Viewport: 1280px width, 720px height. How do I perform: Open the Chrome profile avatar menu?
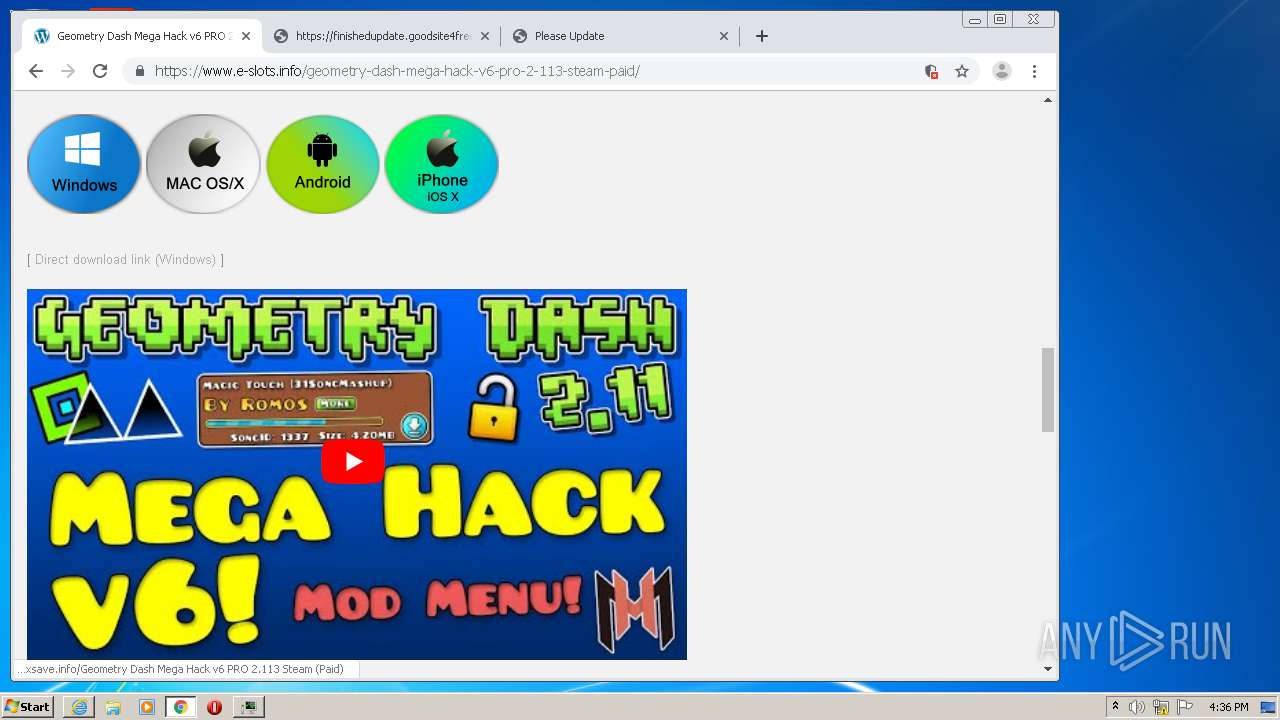pyautogui.click(x=1002, y=71)
